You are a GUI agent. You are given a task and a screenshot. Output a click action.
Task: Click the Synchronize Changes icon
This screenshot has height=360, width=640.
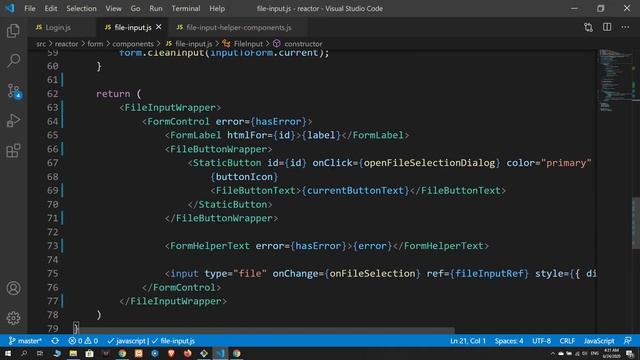pos(55,341)
